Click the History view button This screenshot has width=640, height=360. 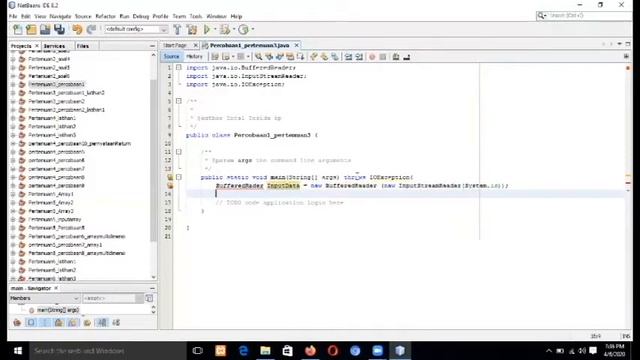[x=194, y=57]
